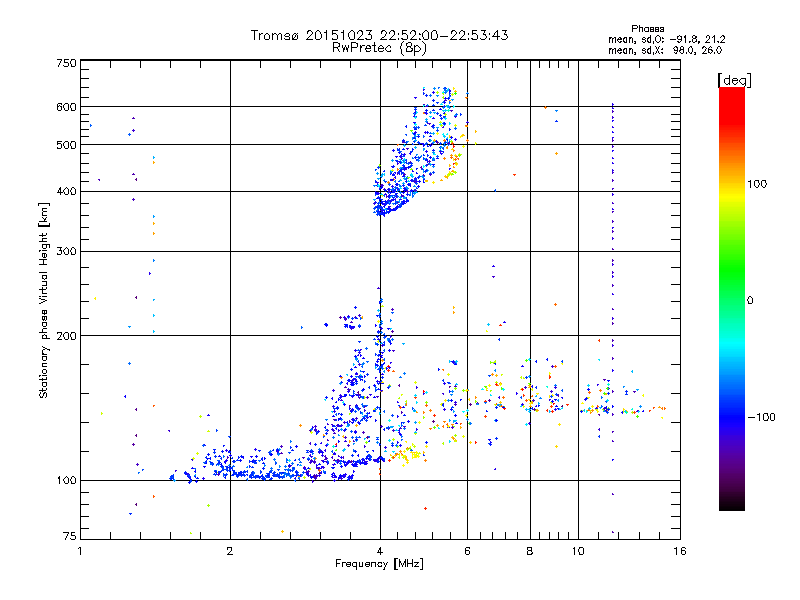
Task: Click the phase colorbar gradient
Action: pyautogui.click(x=732, y=299)
